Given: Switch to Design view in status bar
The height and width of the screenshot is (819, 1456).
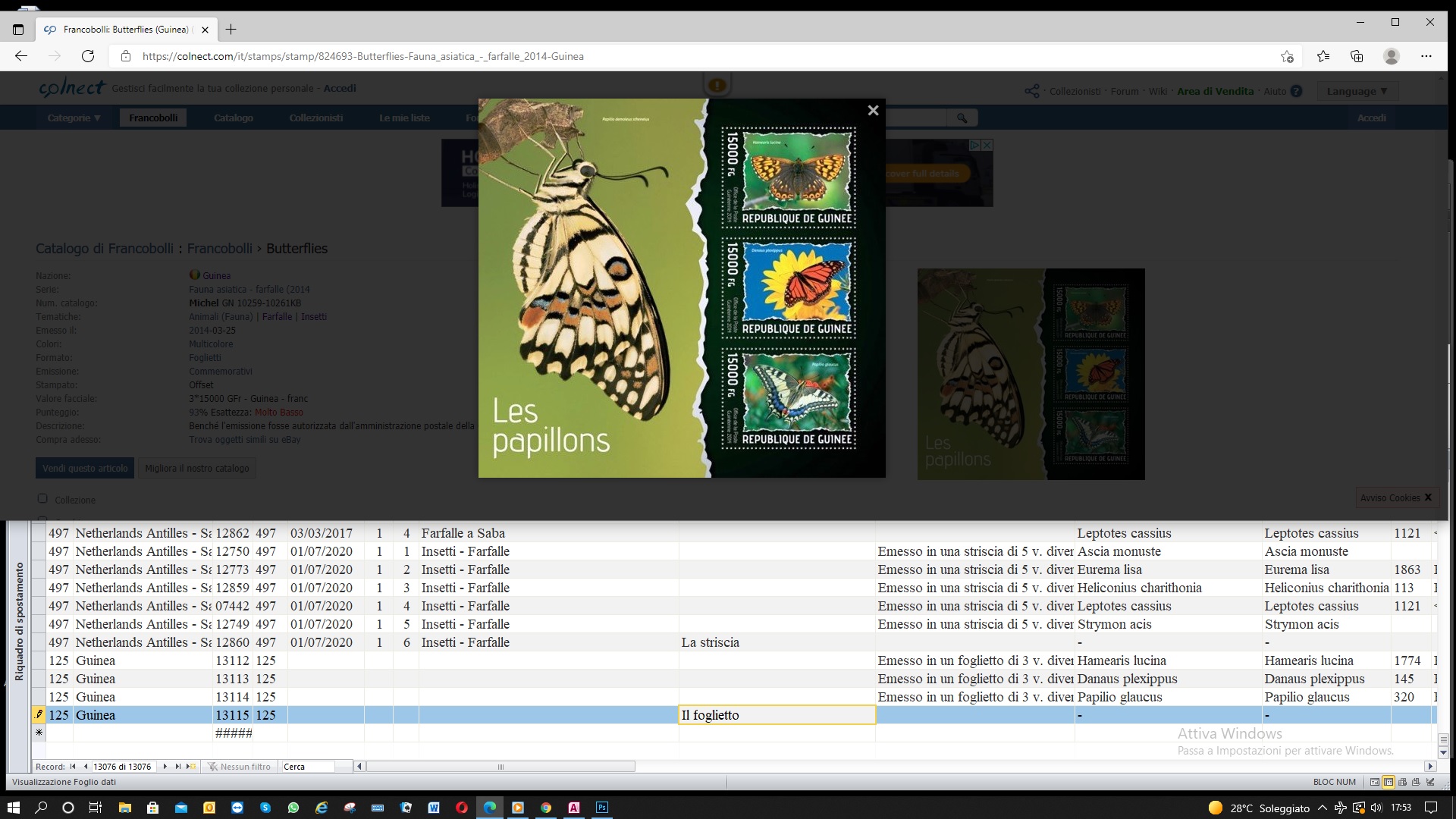Looking at the screenshot, I should [x=1430, y=782].
